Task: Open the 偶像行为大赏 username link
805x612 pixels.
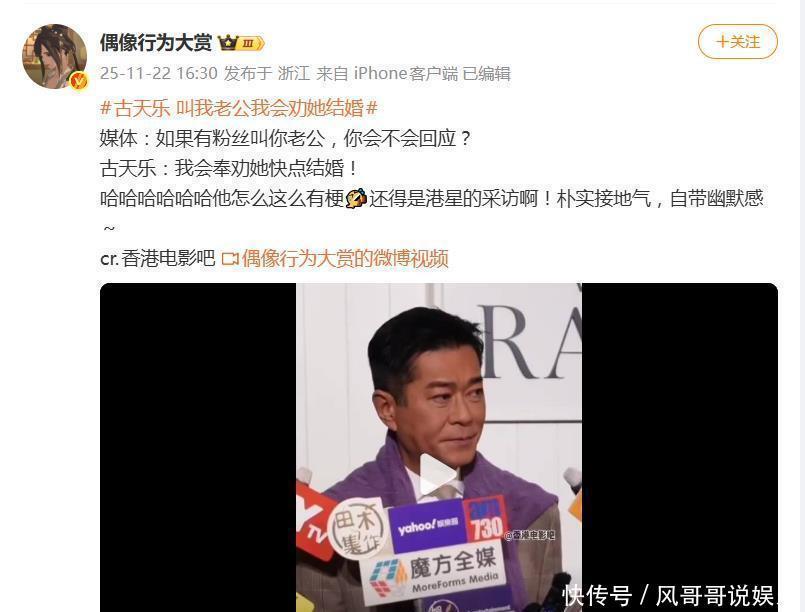Action: pos(156,43)
